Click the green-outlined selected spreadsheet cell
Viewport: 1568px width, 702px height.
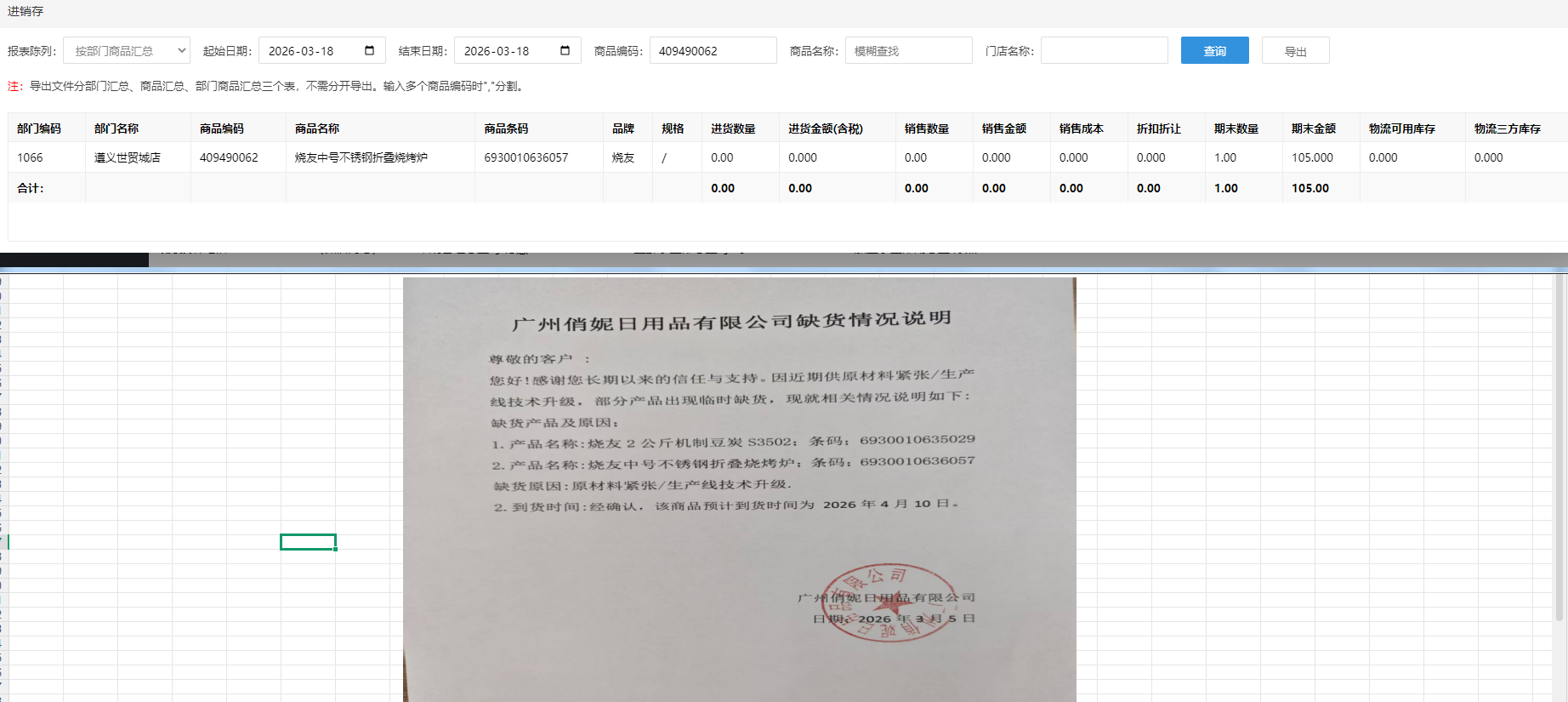(308, 542)
